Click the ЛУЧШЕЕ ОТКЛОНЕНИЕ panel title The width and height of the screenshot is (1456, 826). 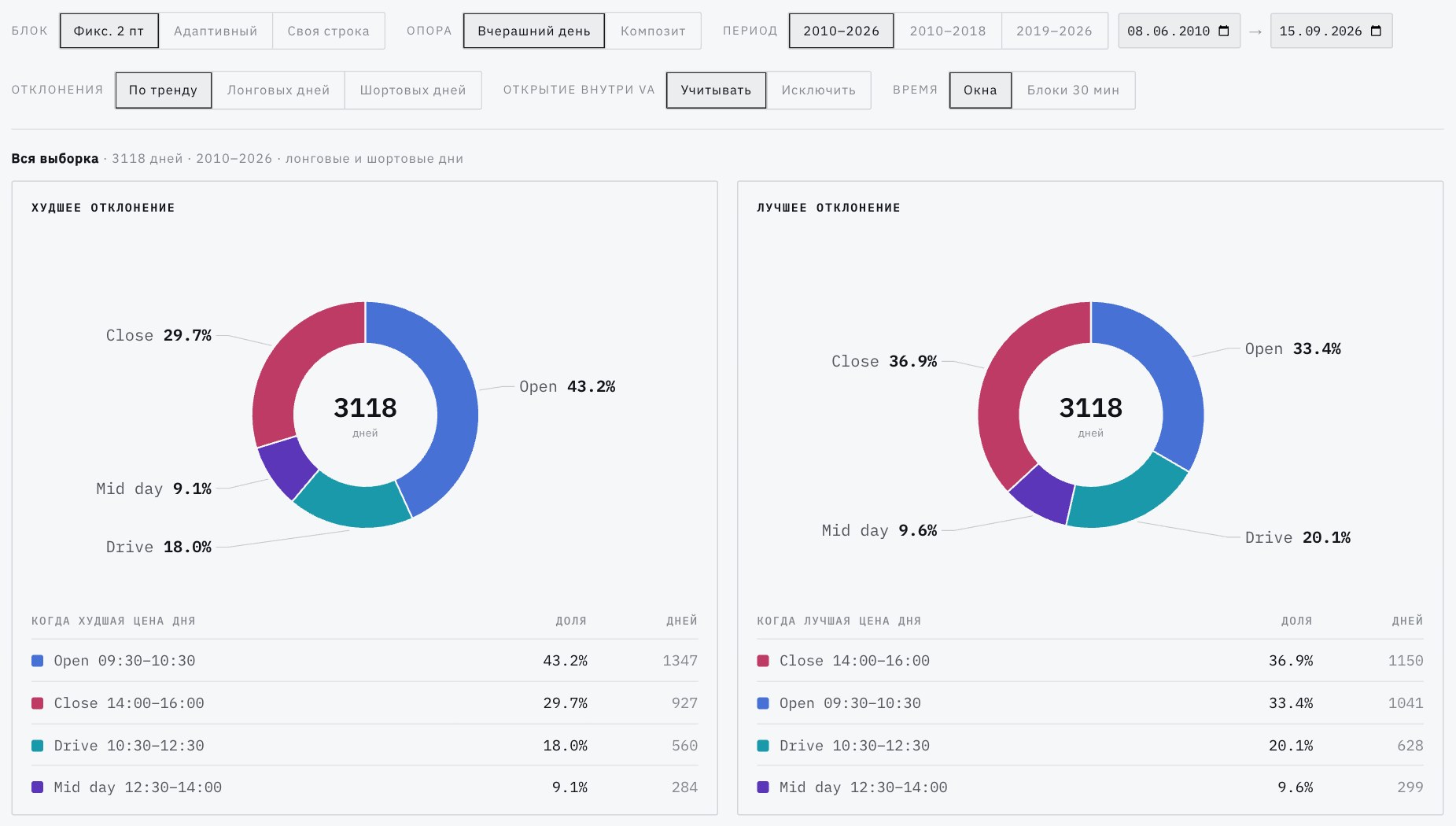click(x=828, y=208)
